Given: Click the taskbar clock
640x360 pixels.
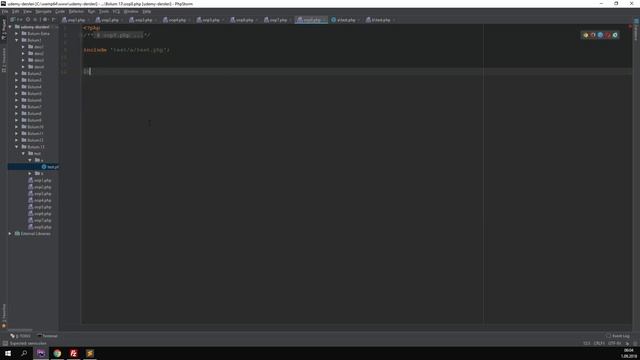Looking at the screenshot, I should [x=629, y=353].
